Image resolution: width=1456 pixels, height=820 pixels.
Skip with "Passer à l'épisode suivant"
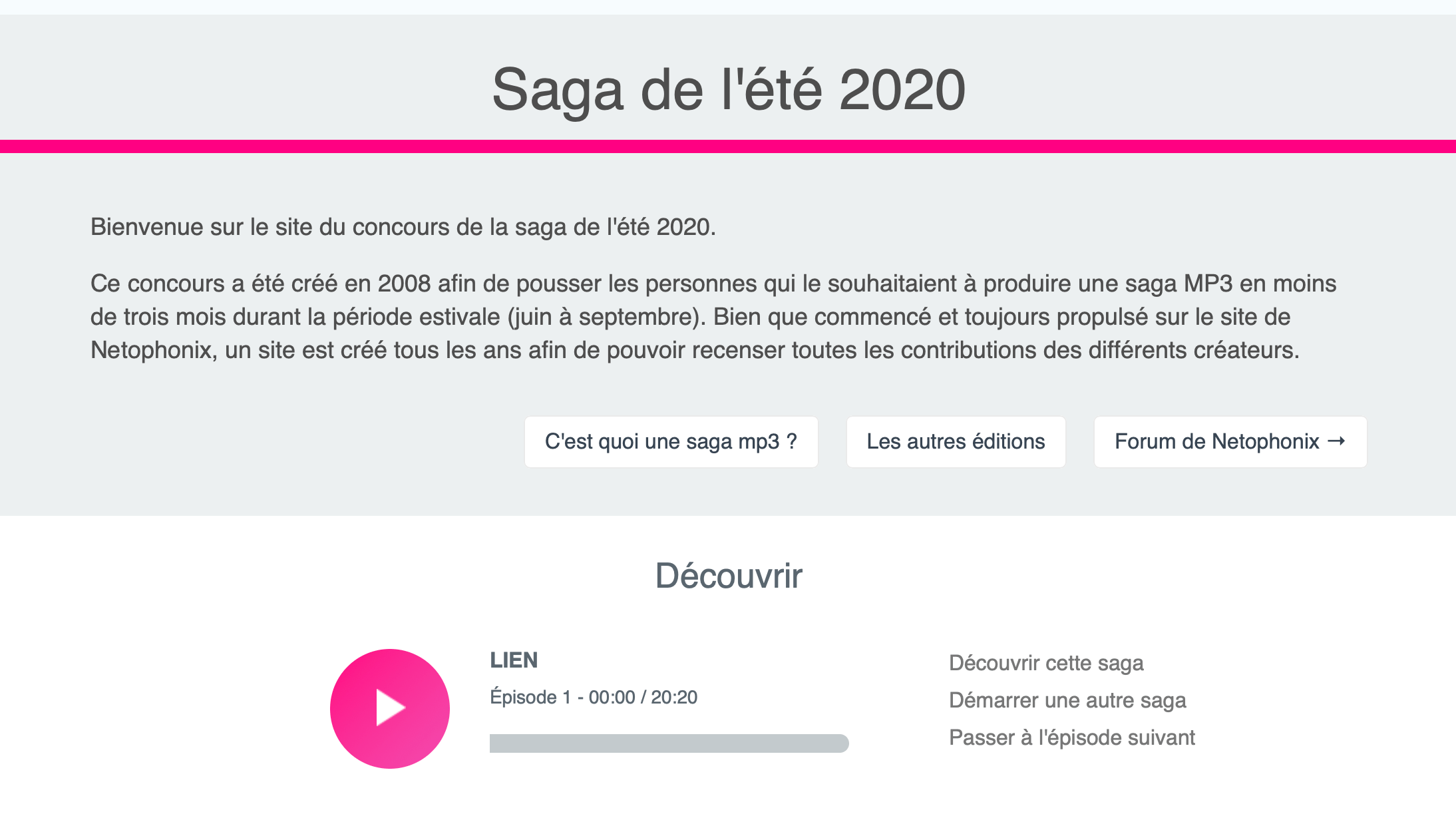point(1072,737)
